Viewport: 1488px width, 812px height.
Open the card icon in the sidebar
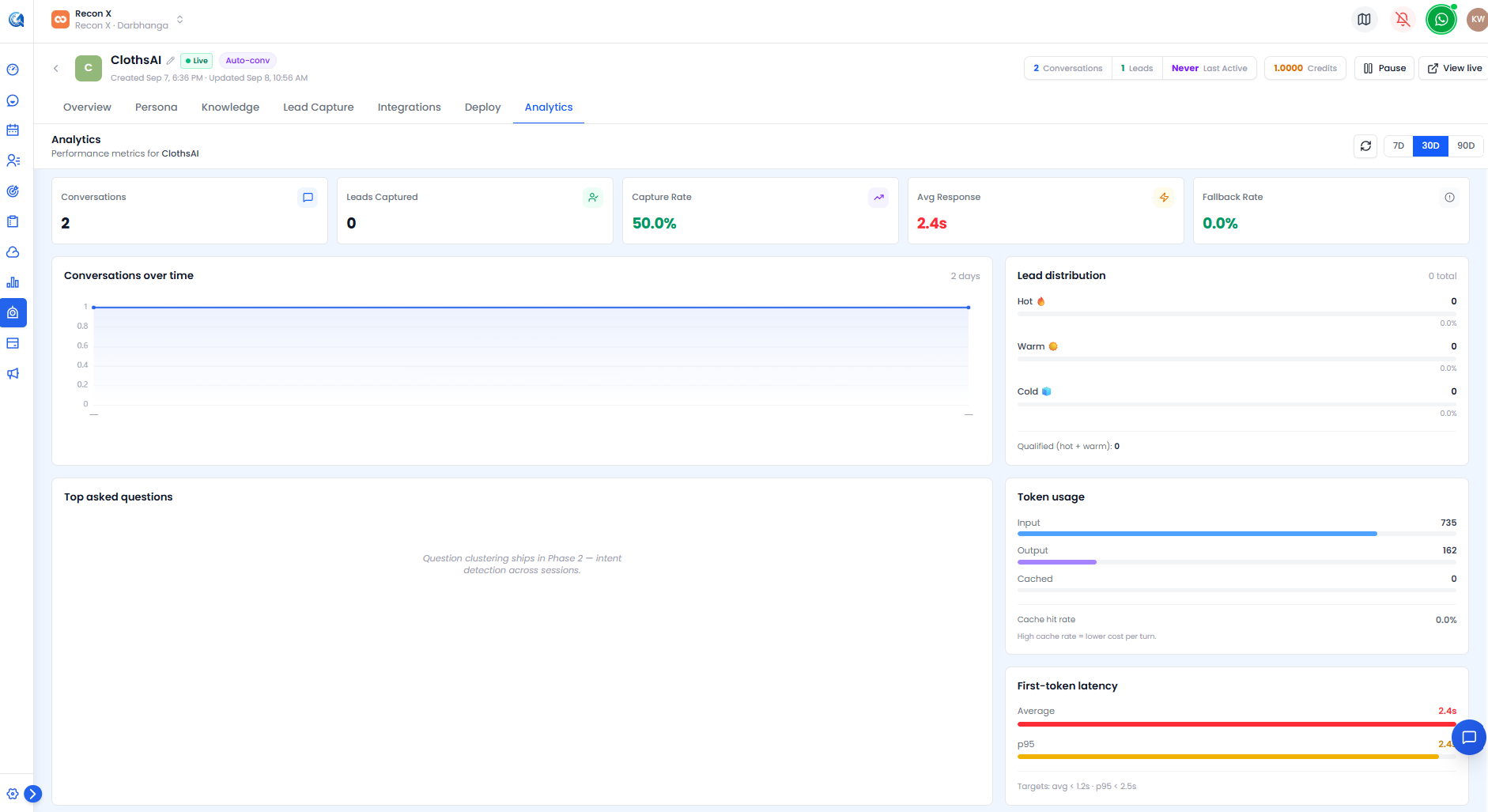(13, 343)
